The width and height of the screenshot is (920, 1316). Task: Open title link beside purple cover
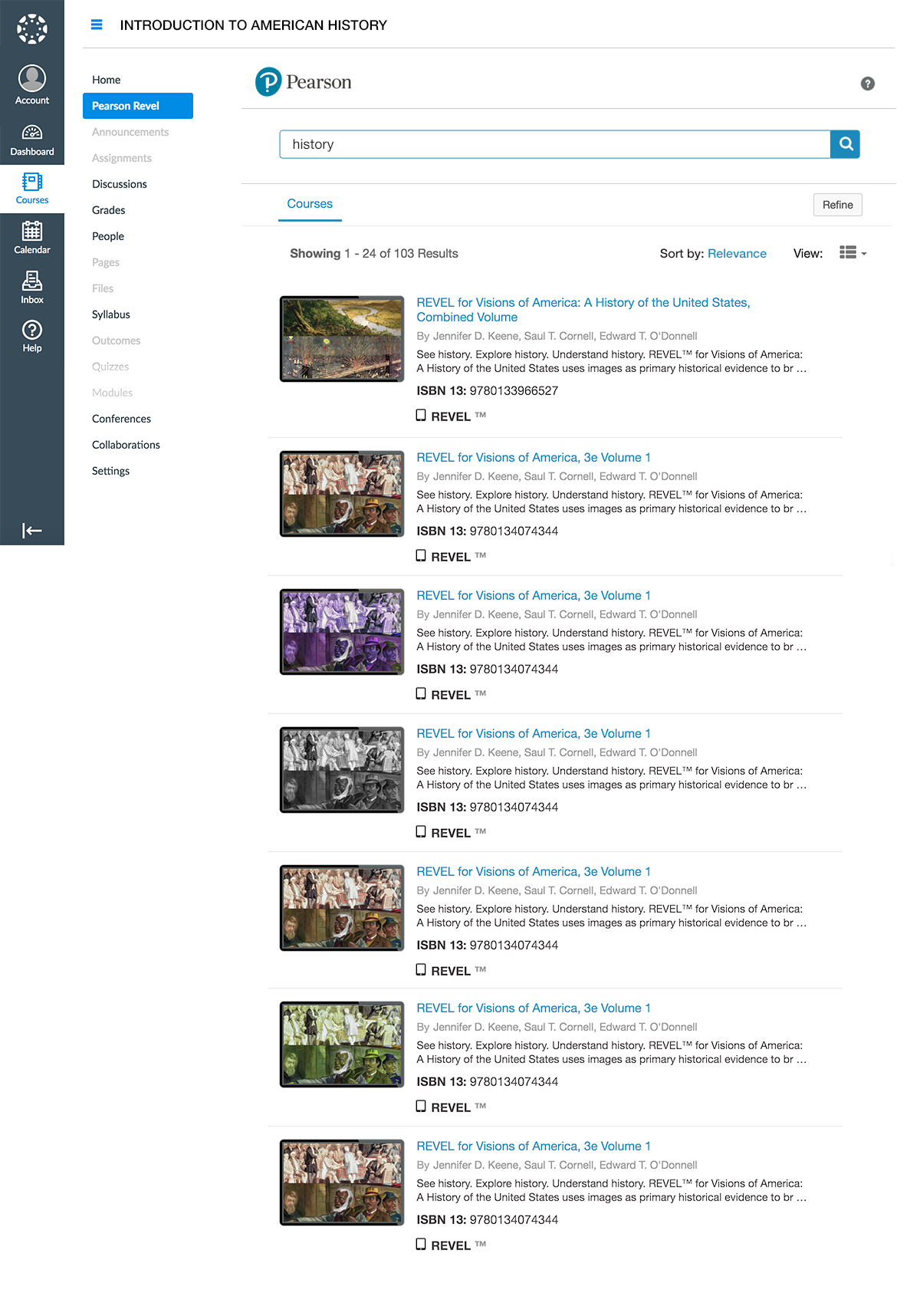coord(534,596)
